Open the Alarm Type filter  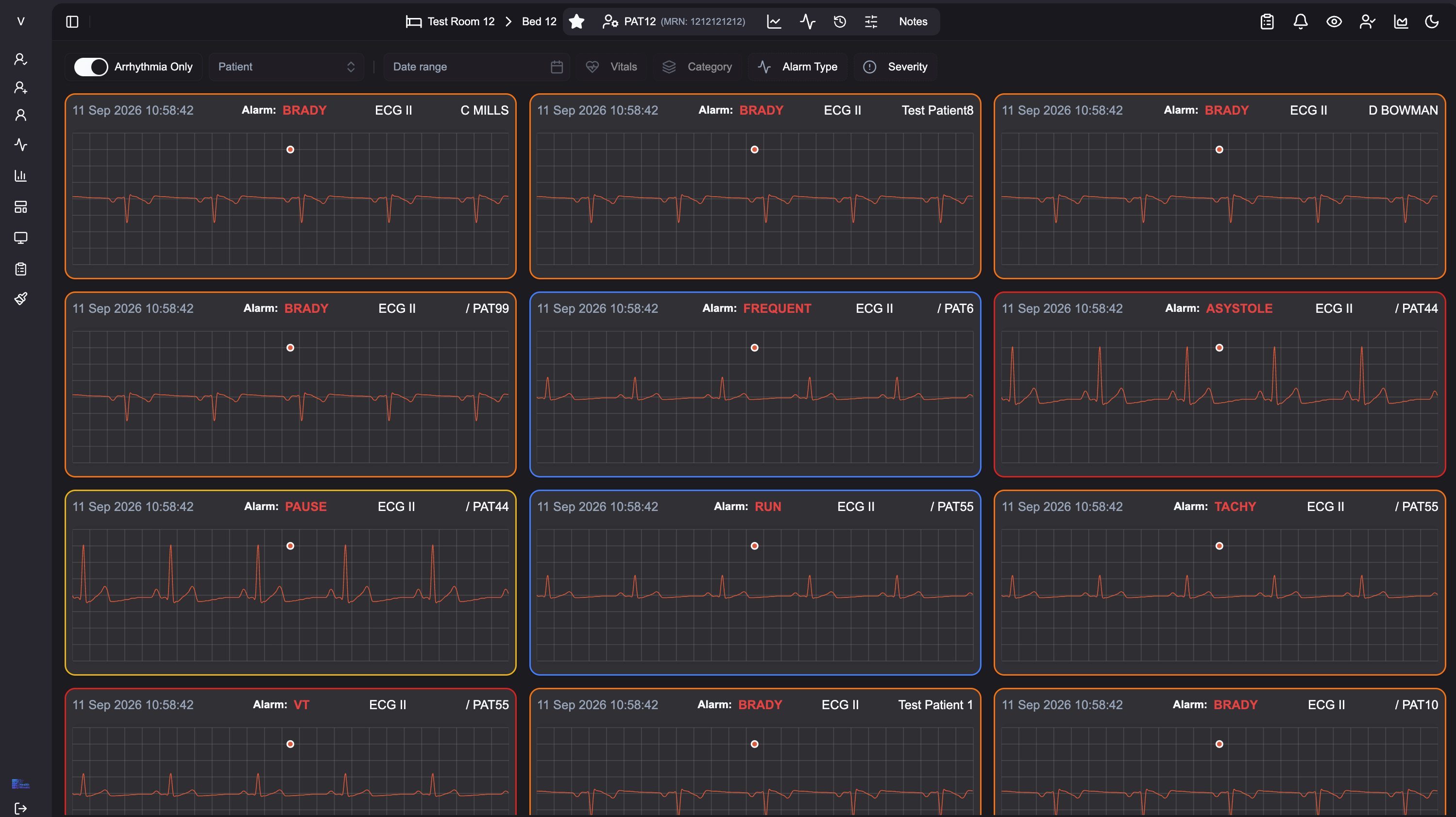pos(797,67)
